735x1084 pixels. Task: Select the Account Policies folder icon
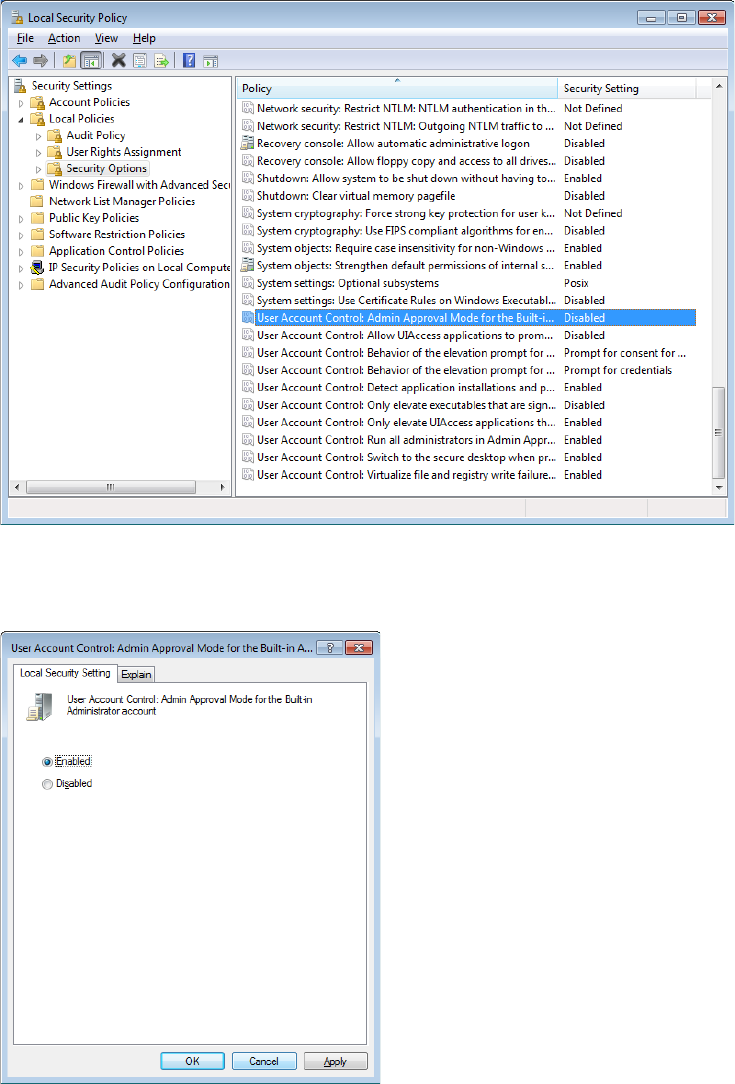38,102
